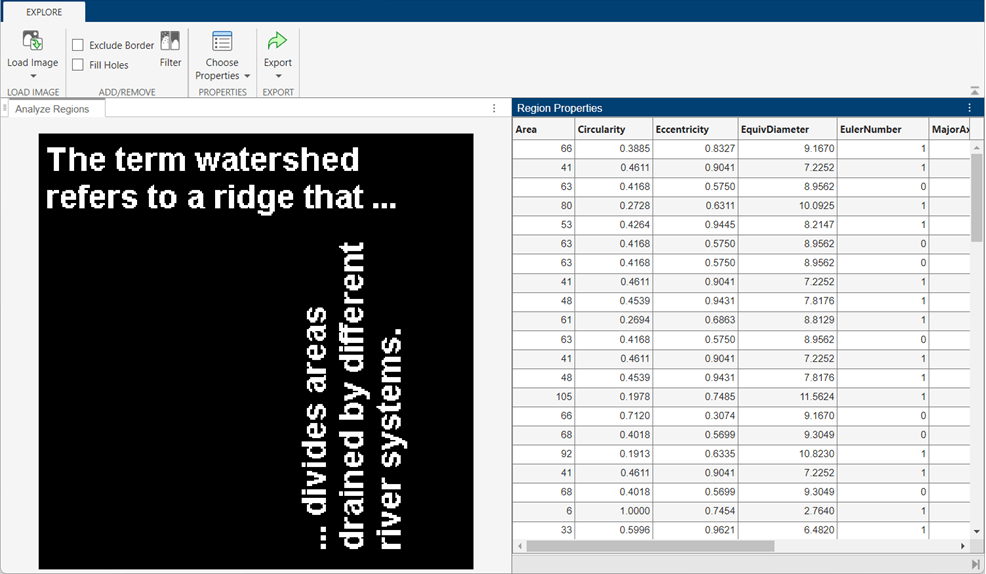Select the Circularity cell 1.0000
The image size is (986, 574).
(x=614, y=511)
